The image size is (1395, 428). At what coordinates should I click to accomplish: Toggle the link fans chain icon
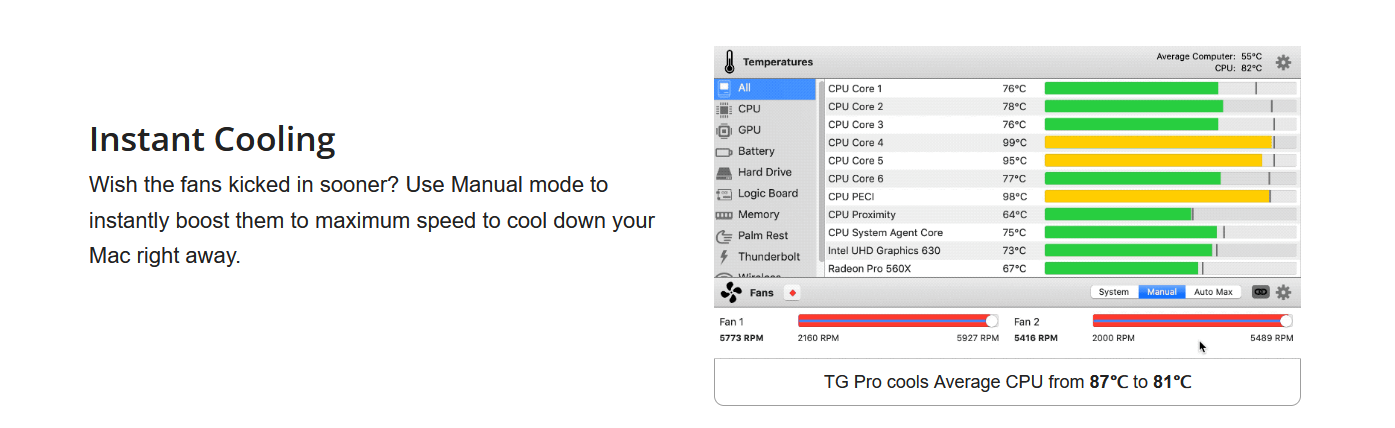[1260, 292]
